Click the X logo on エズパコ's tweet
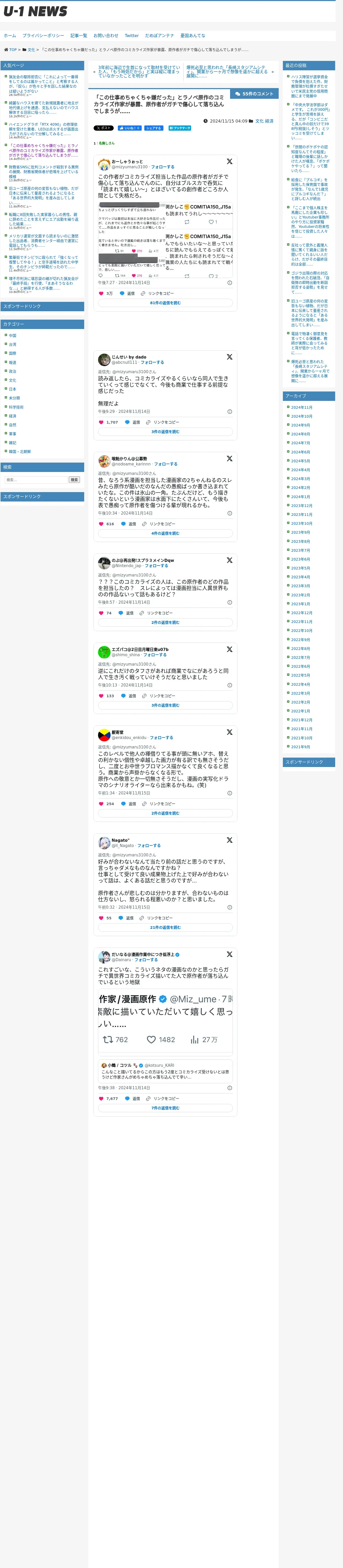 click(x=230, y=649)
